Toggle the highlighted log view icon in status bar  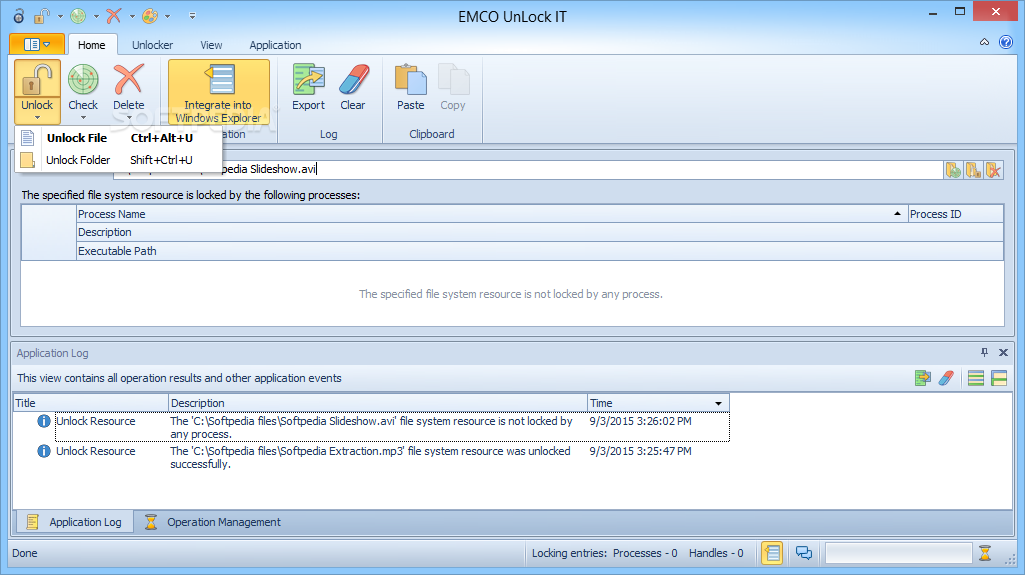click(x=772, y=553)
